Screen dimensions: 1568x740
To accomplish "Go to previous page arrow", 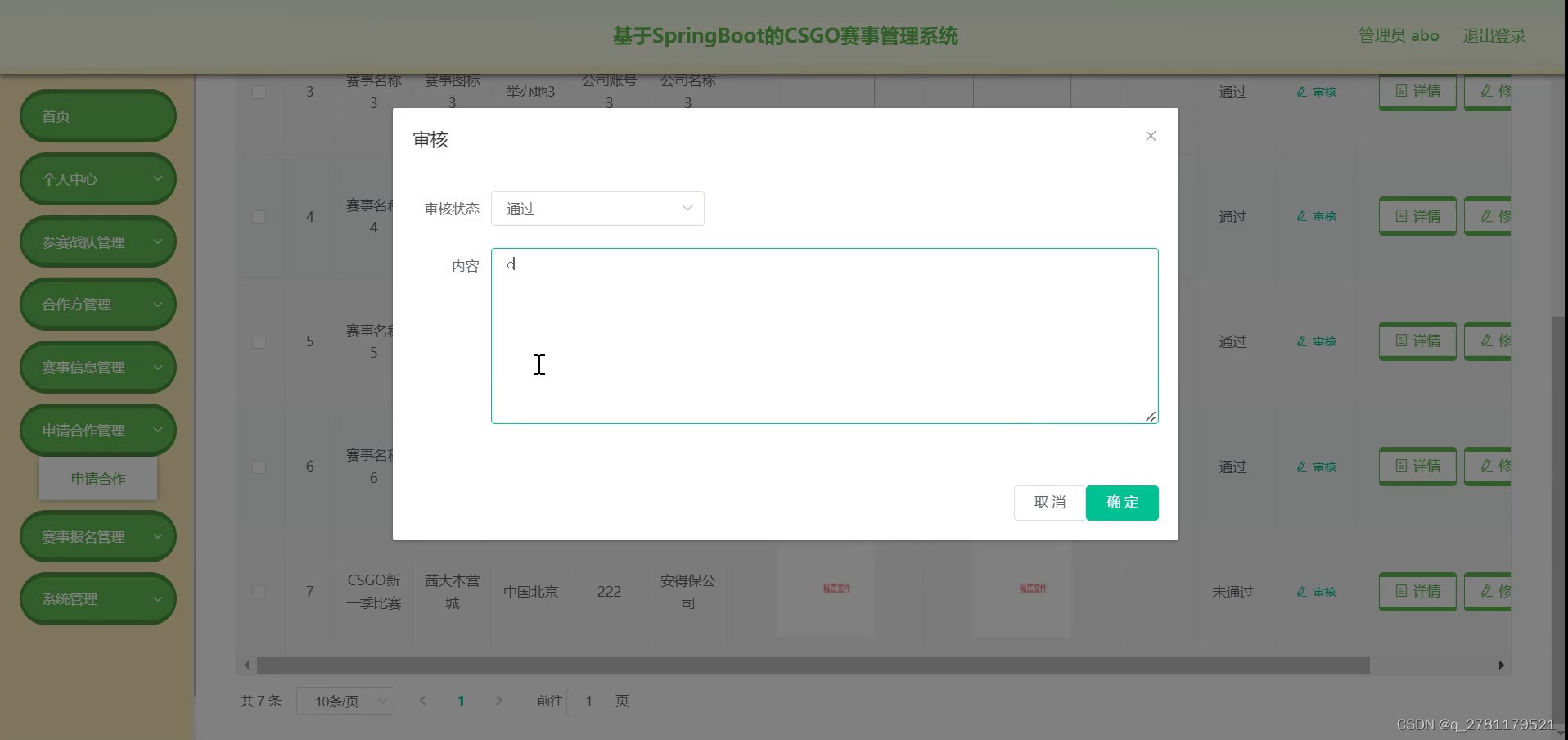I will [423, 701].
